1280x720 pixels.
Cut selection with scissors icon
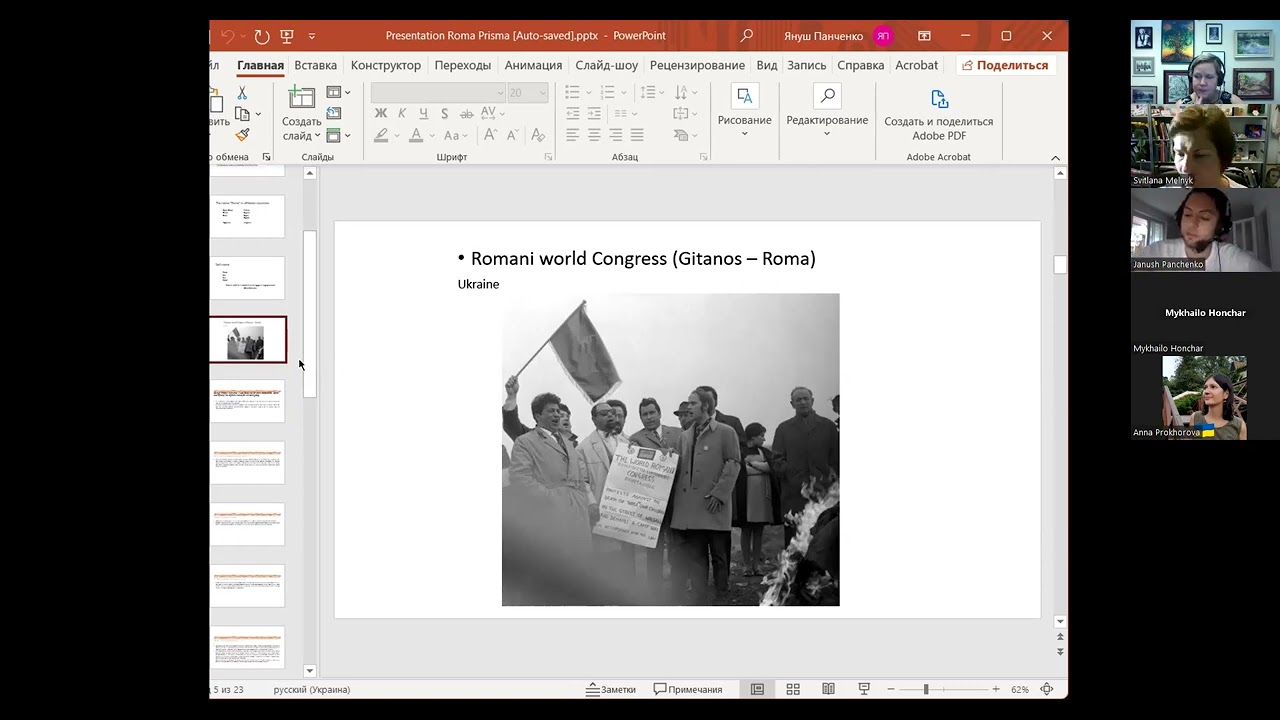point(242,93)
